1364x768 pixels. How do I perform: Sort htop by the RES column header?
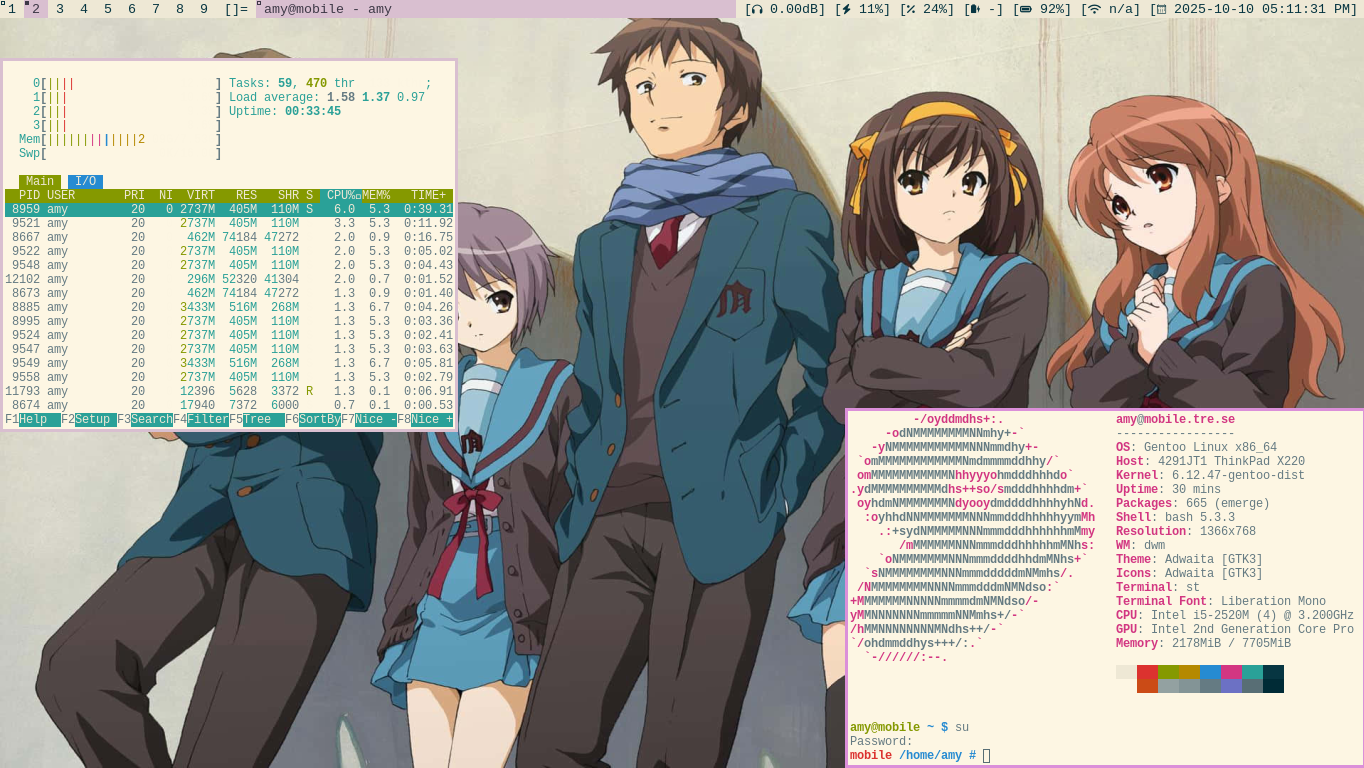coord(246,196)
